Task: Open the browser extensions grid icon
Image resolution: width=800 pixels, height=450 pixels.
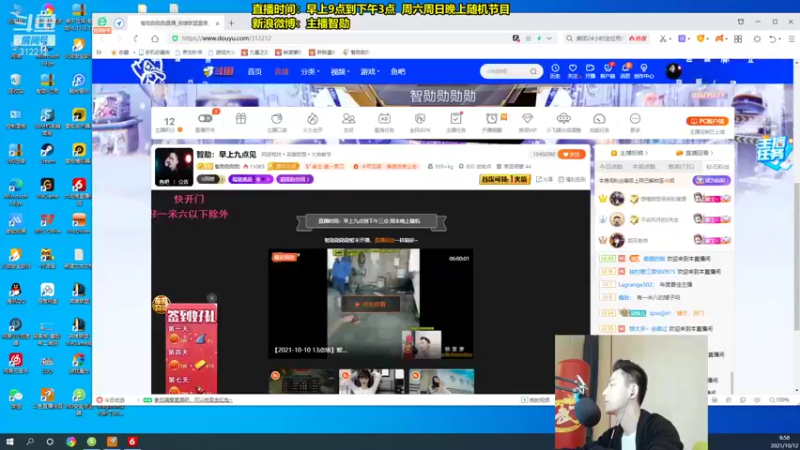Action: [x=738, y=39]
